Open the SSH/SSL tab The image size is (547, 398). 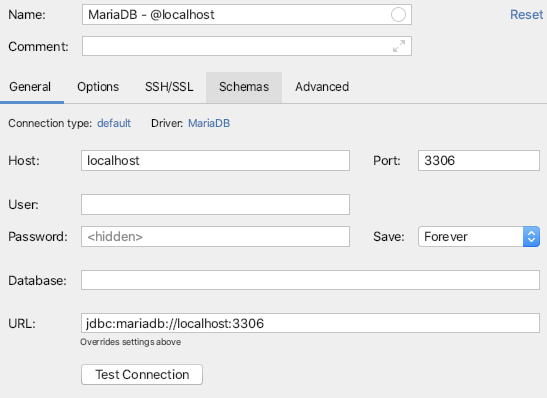coord(169,87)
